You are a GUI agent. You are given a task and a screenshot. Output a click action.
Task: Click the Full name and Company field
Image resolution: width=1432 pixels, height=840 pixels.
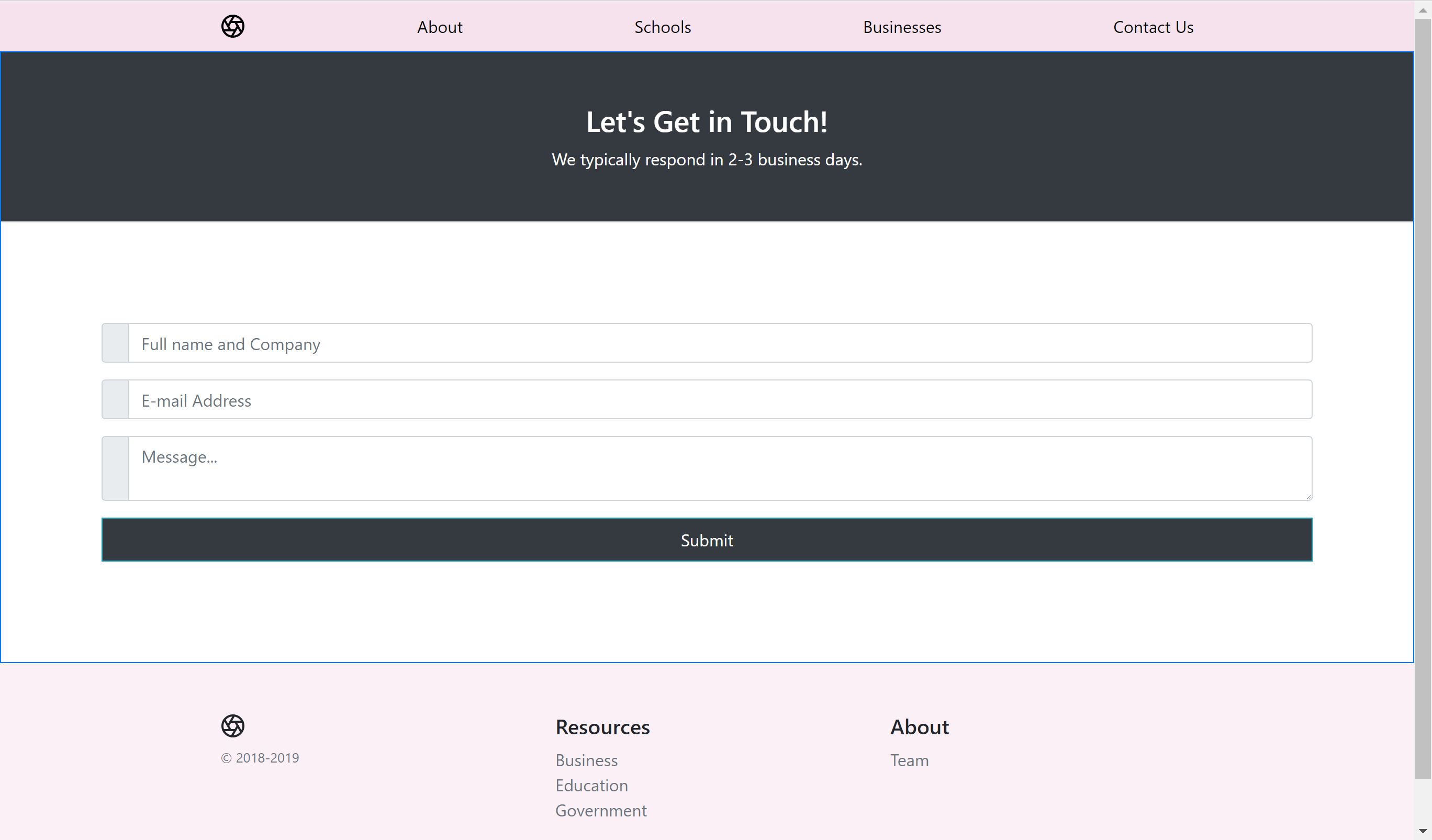tap(720, 343)
